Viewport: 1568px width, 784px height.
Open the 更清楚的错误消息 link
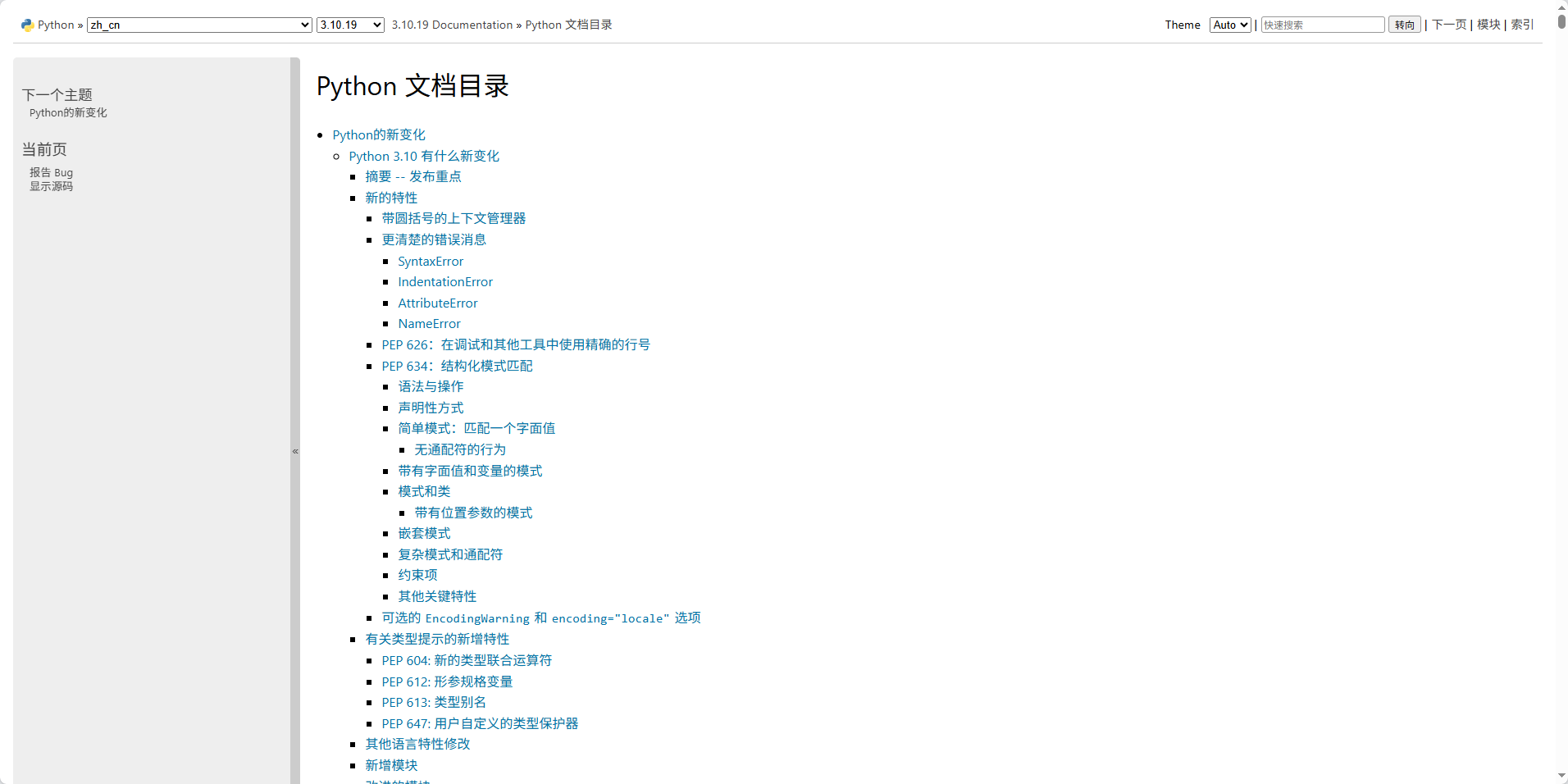pyautogui.click(x=433, y=239)
